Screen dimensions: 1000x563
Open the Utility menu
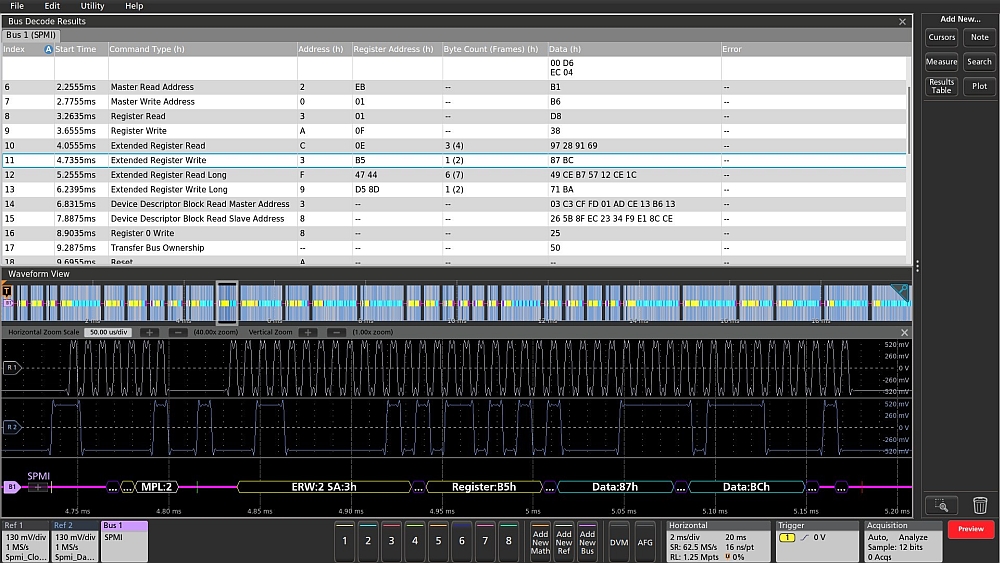click(92, 6)
